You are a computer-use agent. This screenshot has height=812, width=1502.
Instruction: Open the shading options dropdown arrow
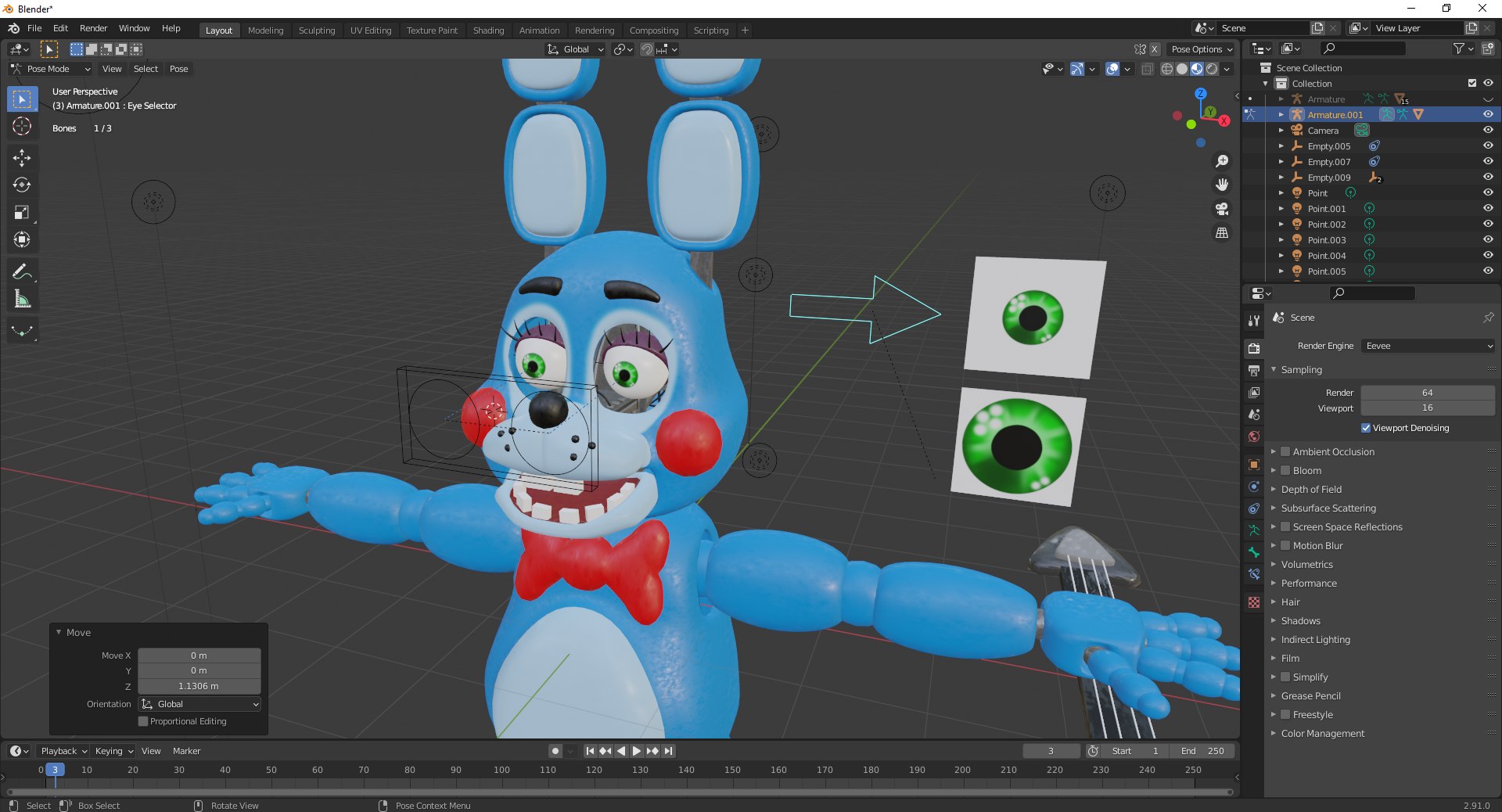tap(1227, 69)
